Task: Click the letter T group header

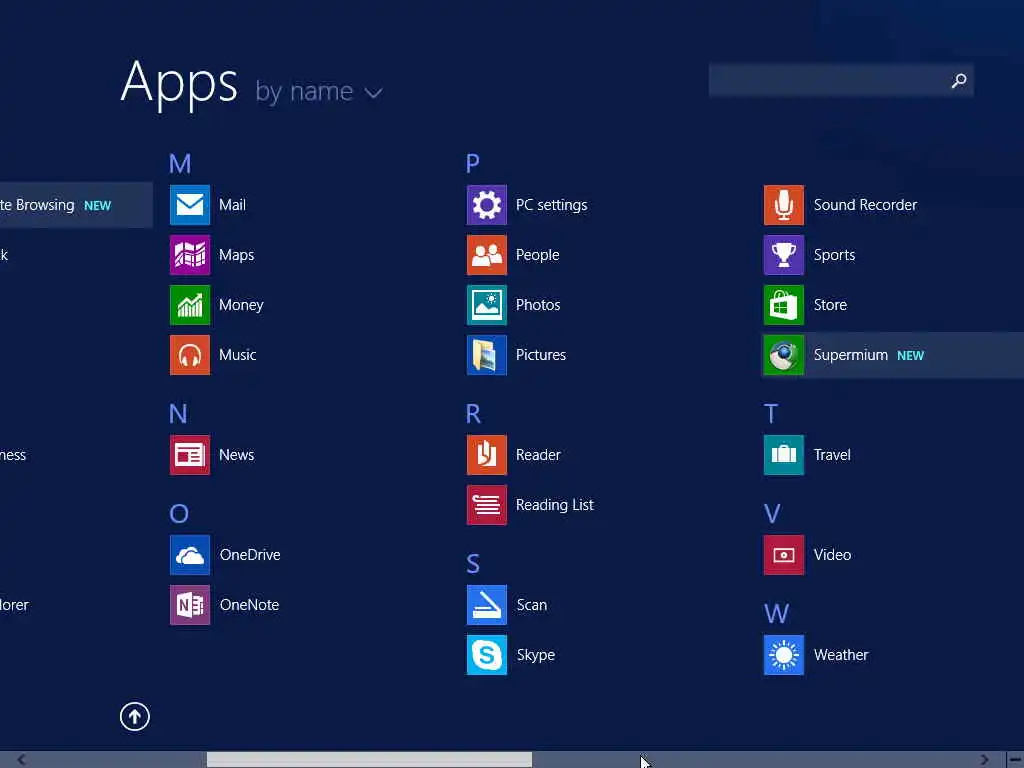Action: click(771, 413)
